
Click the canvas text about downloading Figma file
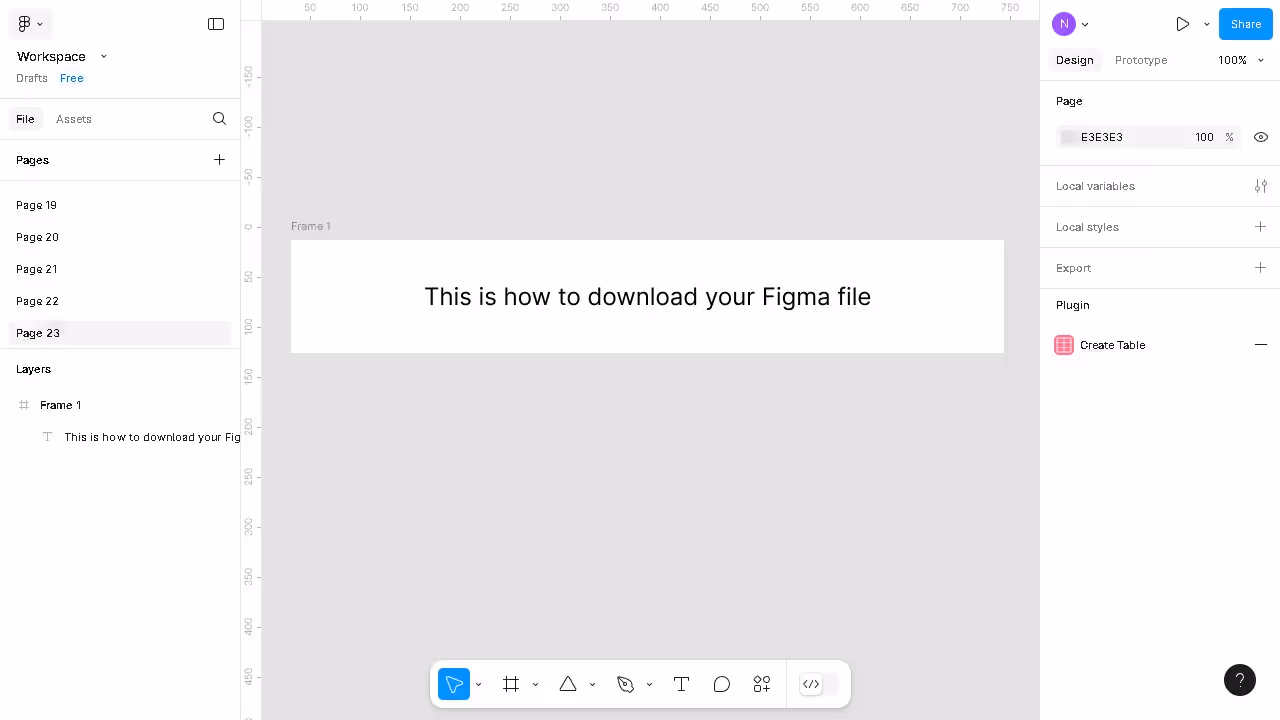[x=647, y=297]
